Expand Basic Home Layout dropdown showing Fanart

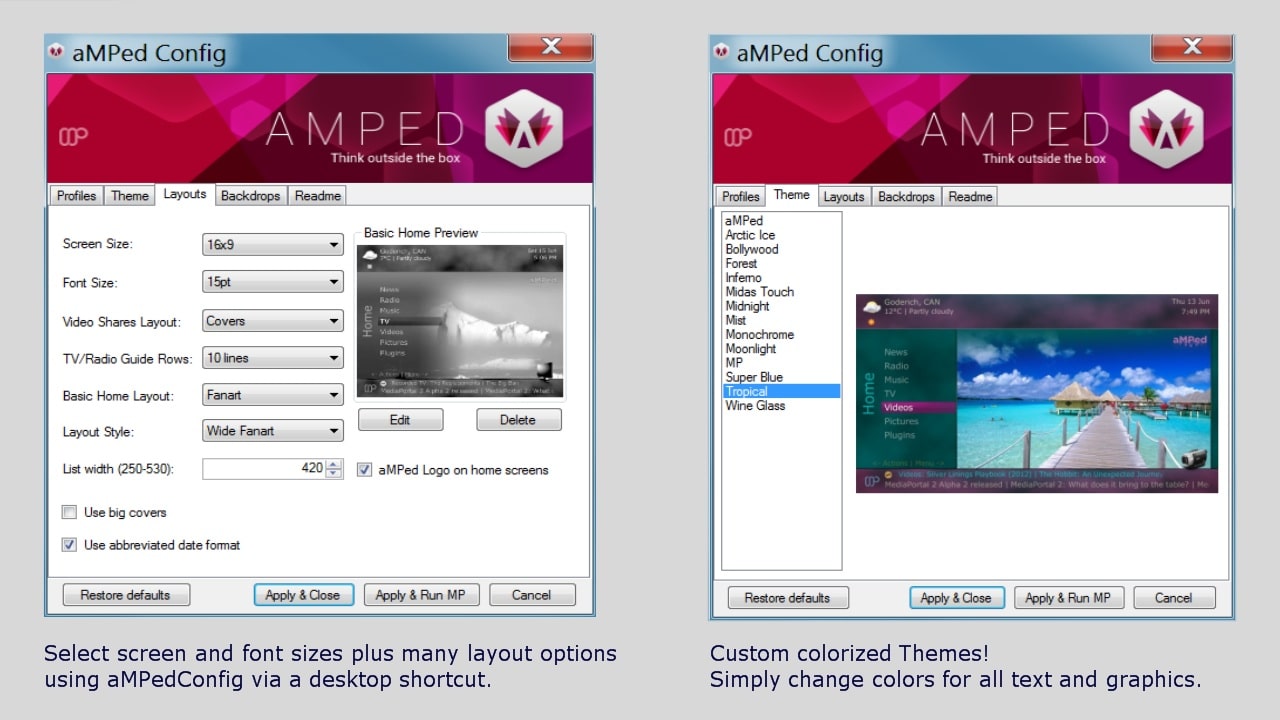[x=273, y=395]
